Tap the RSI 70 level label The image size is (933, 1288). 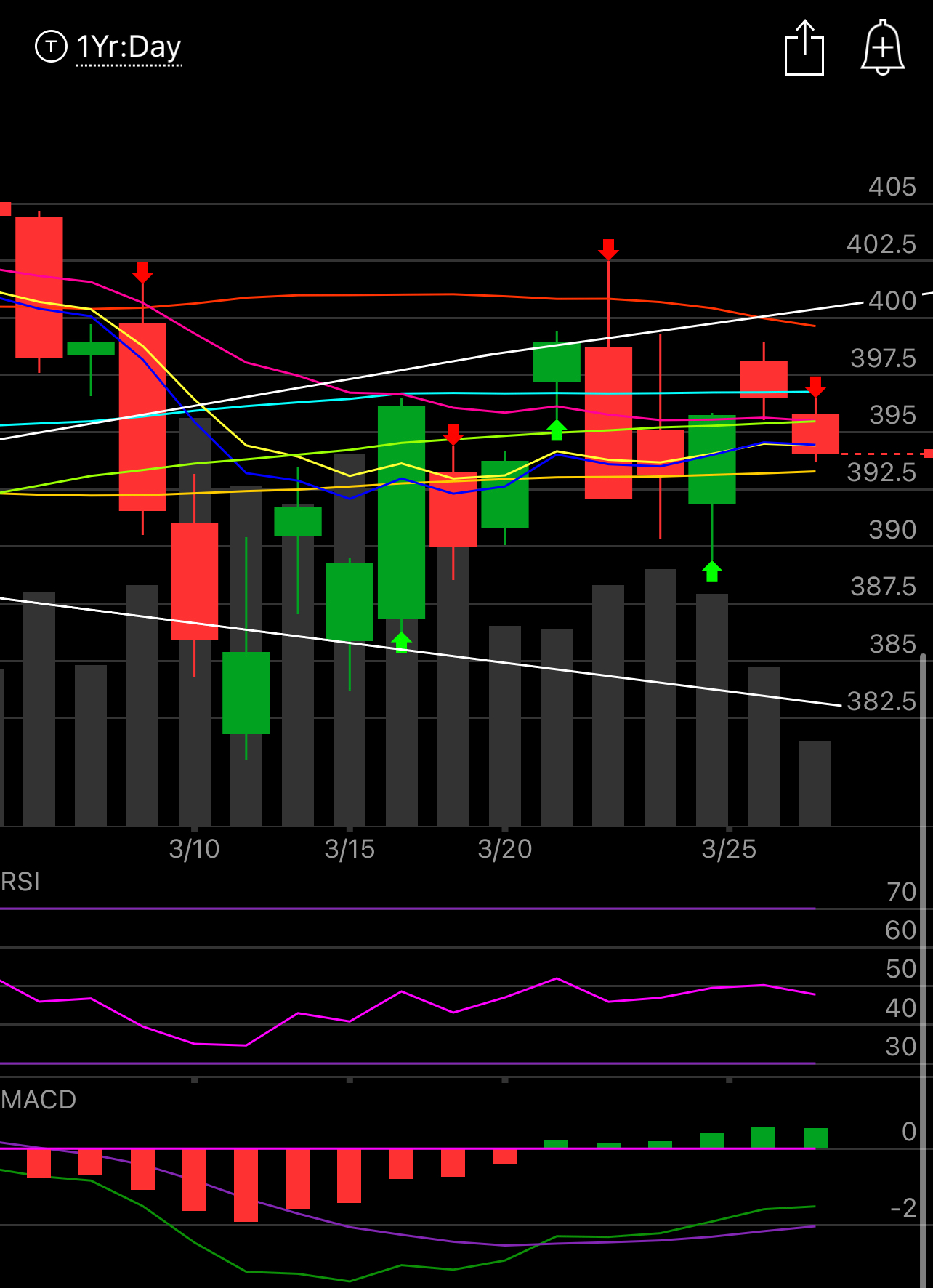tap(901, 892)
